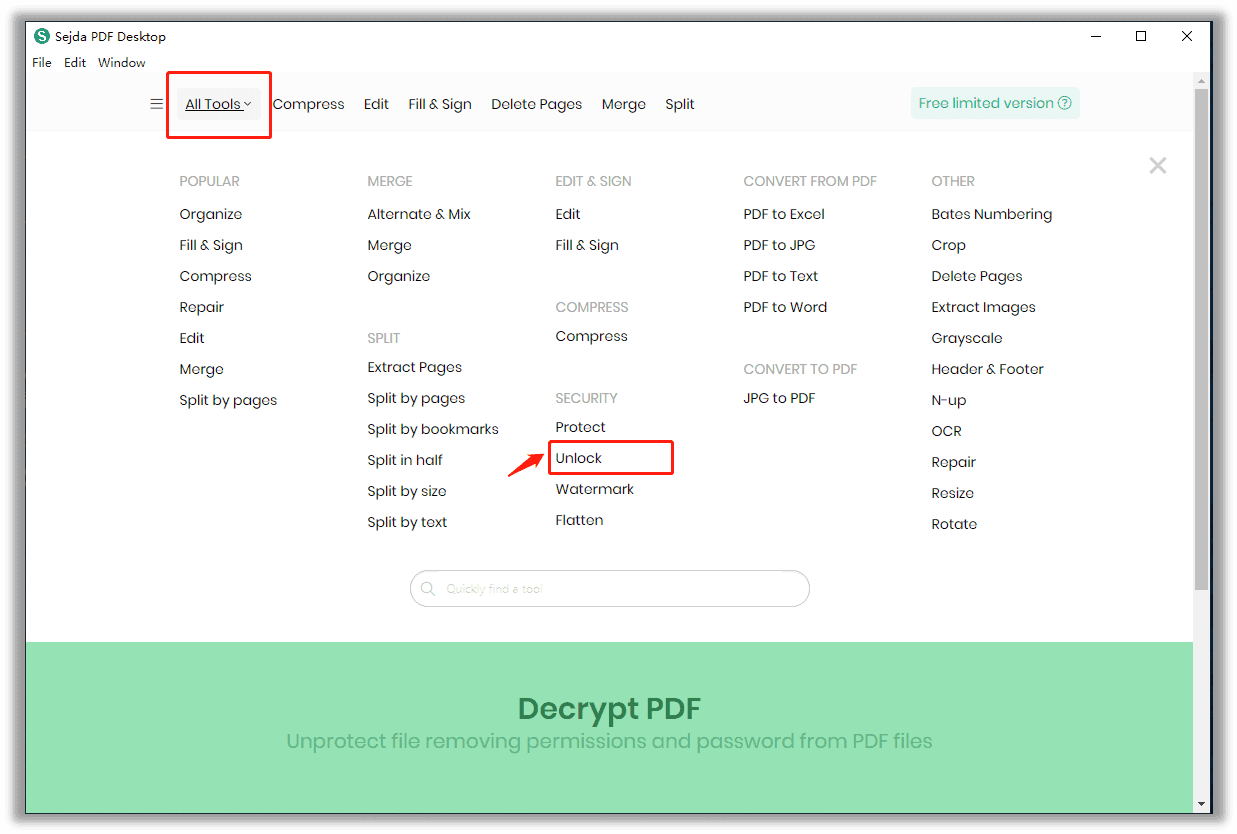Click the Free limited version button
Viewport: 1237px width, 834px height.
click(x=995, y=103)
